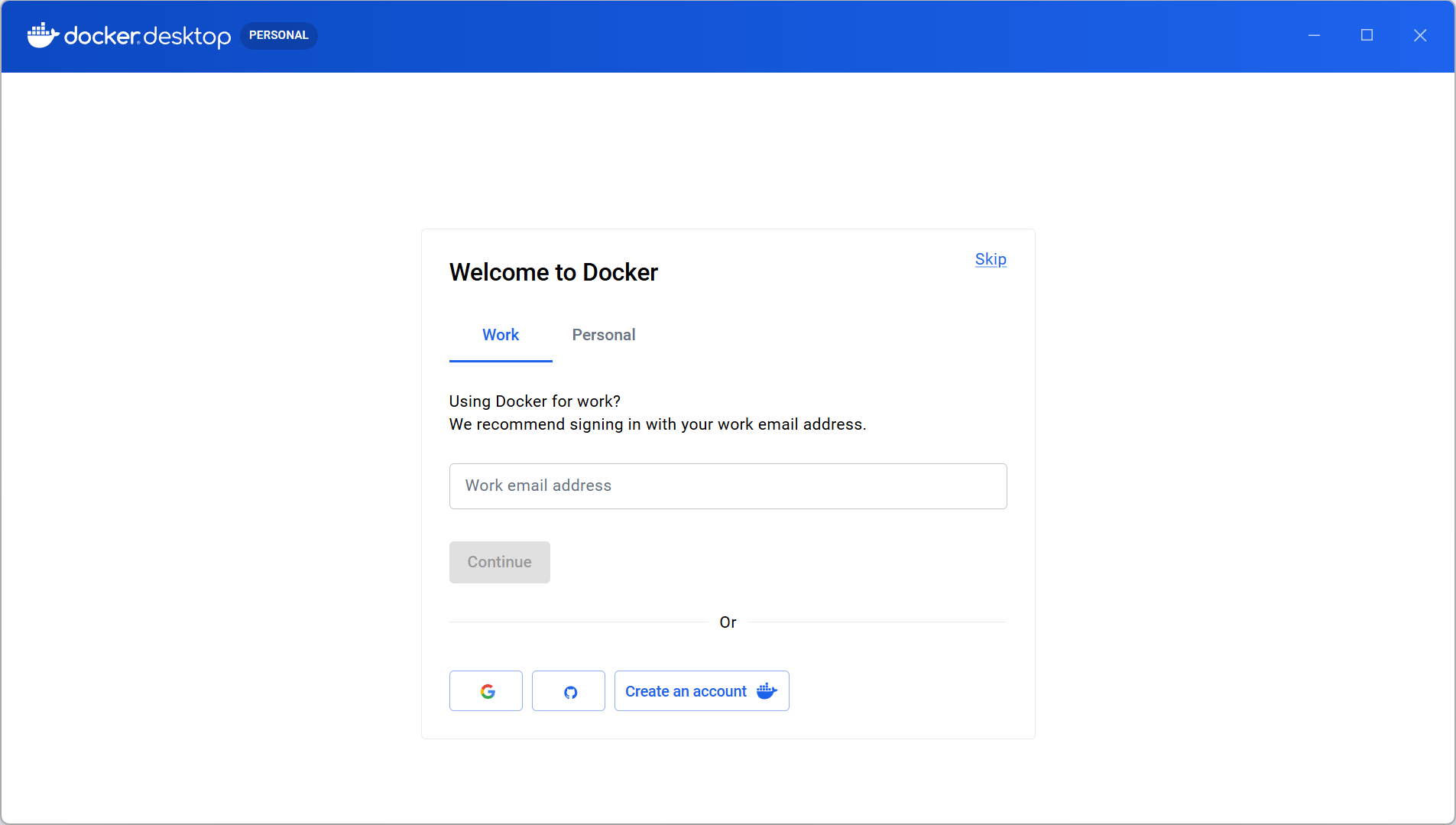Sign in with the Google icon button
The width and height of the screenshot is (1456, 825).
486,691
